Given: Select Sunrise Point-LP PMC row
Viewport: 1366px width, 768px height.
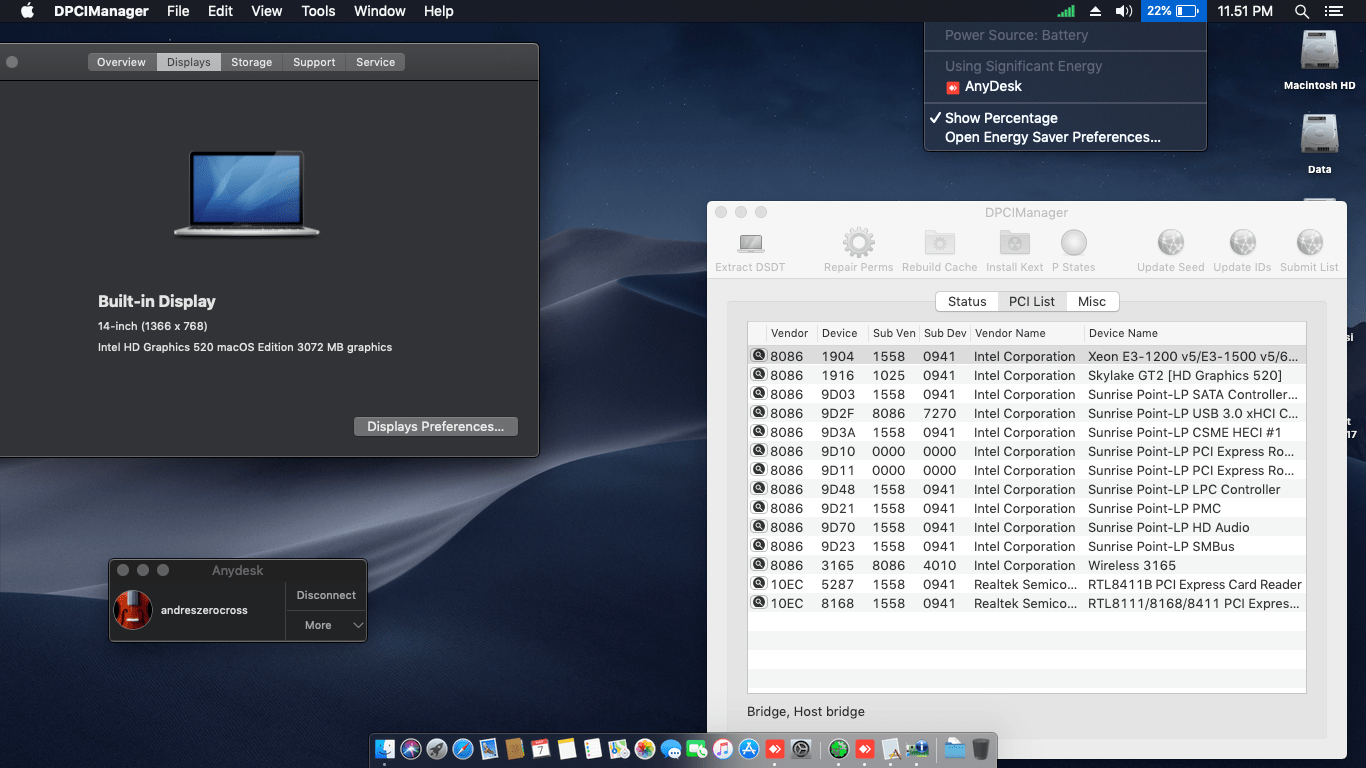Looking at the screenshot, I should (1027, 508).
